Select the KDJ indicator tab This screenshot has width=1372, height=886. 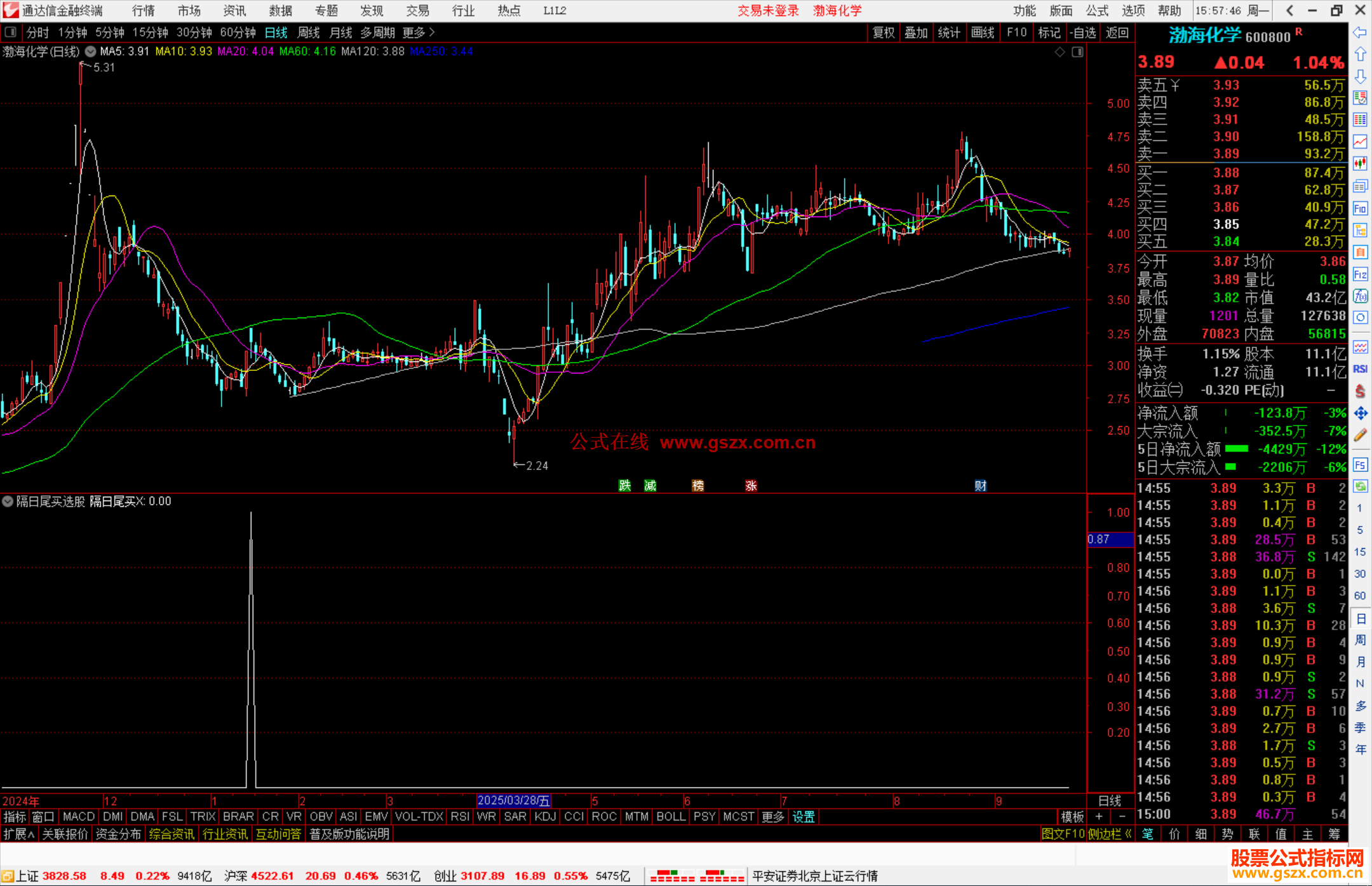tap(545, 817)
